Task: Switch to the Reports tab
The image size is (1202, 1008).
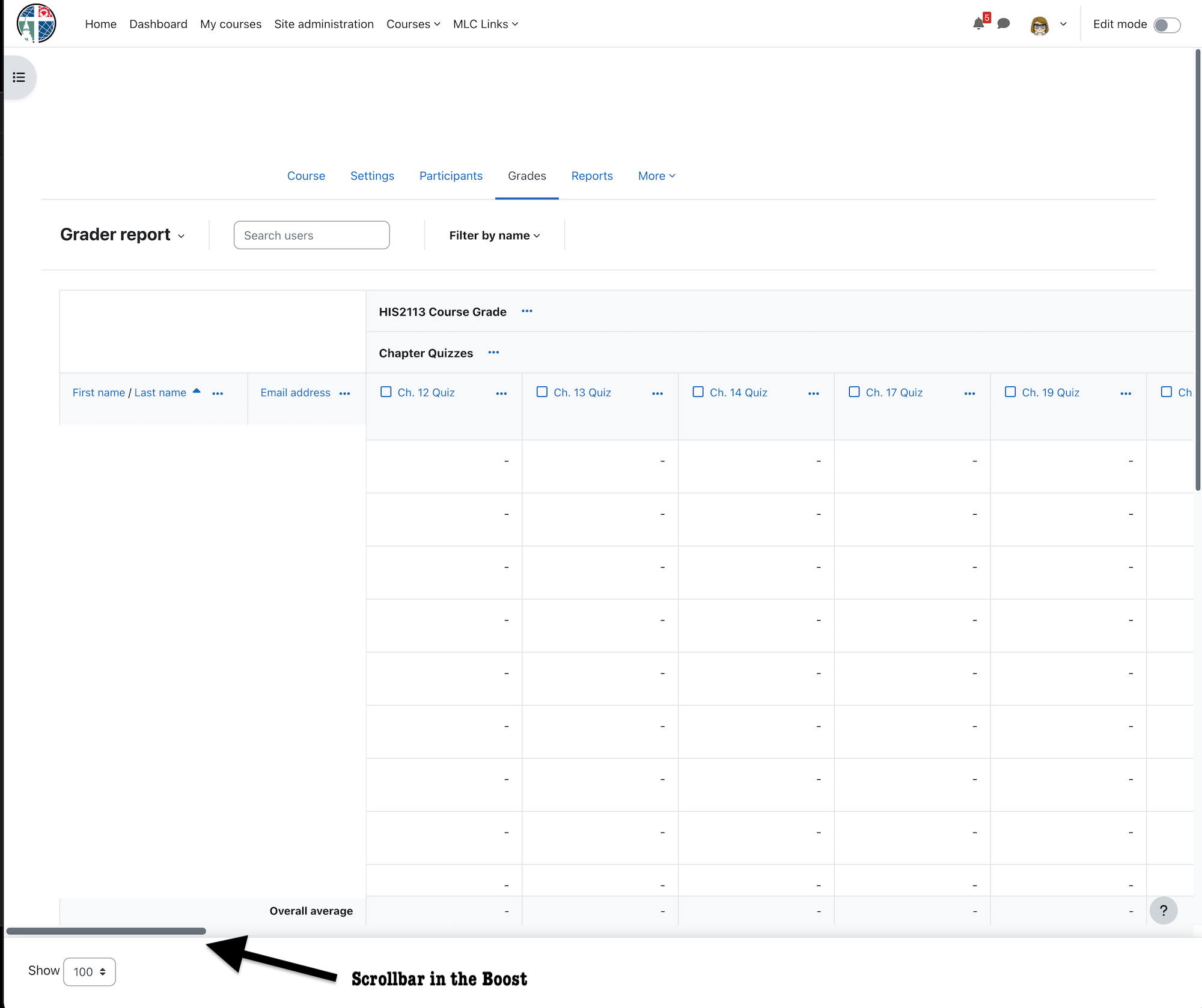Action: pyautogui.click(x=592, y=176)
